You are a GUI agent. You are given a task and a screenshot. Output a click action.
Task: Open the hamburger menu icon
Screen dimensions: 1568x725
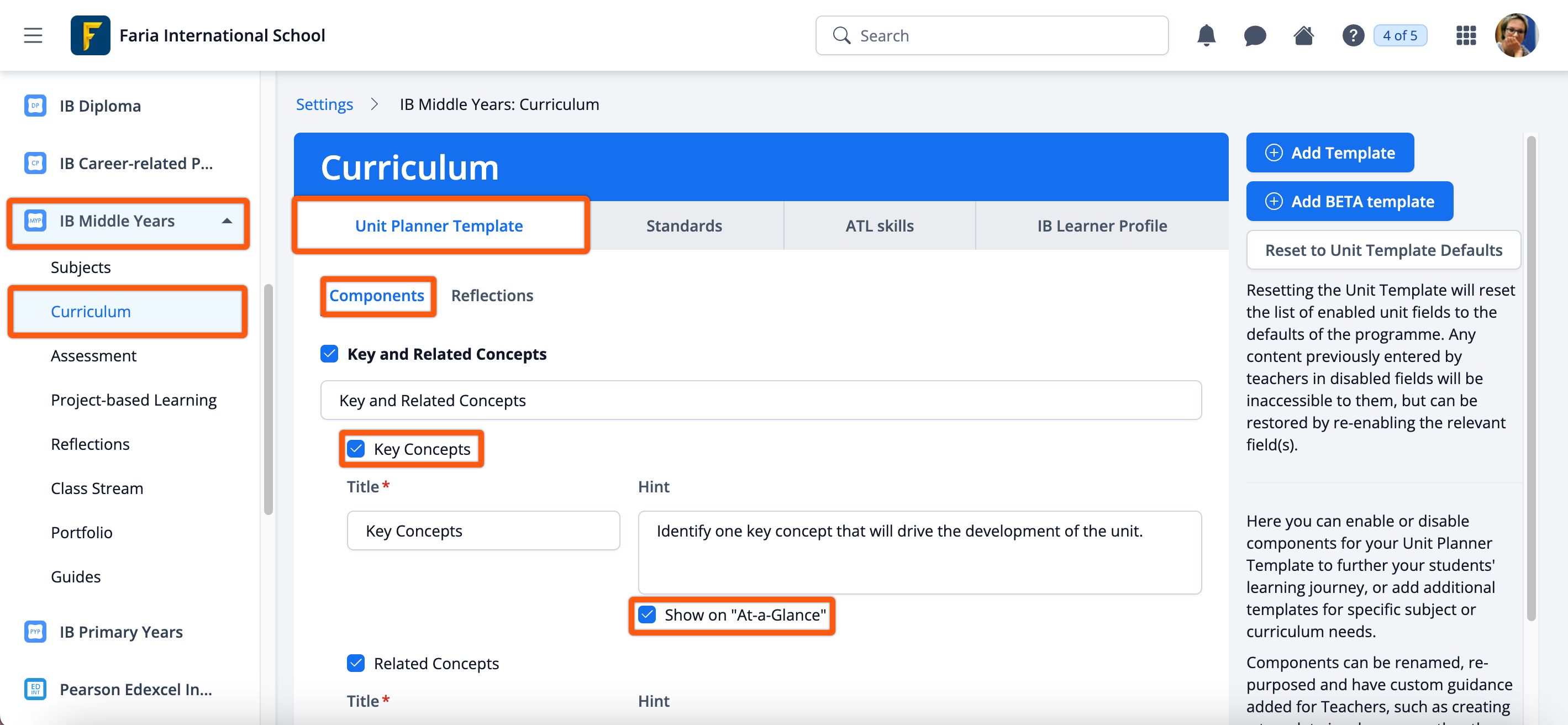(33, 35)
